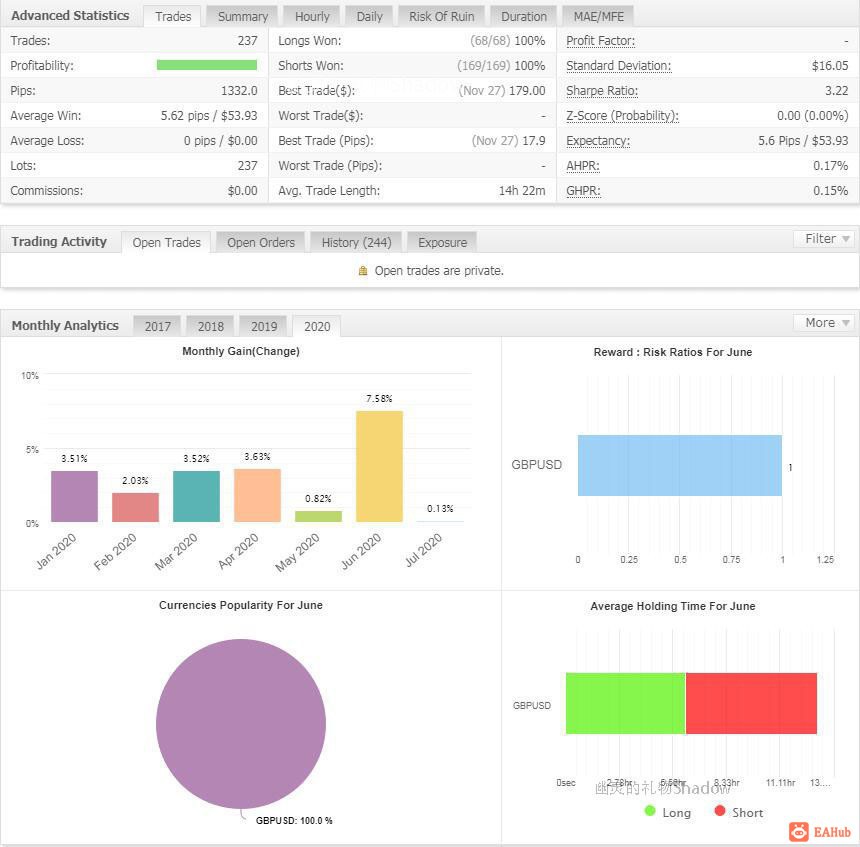The image size is (860, 847).
Task: Click the Feb 2020 red bar
Action: click(135, 507)
